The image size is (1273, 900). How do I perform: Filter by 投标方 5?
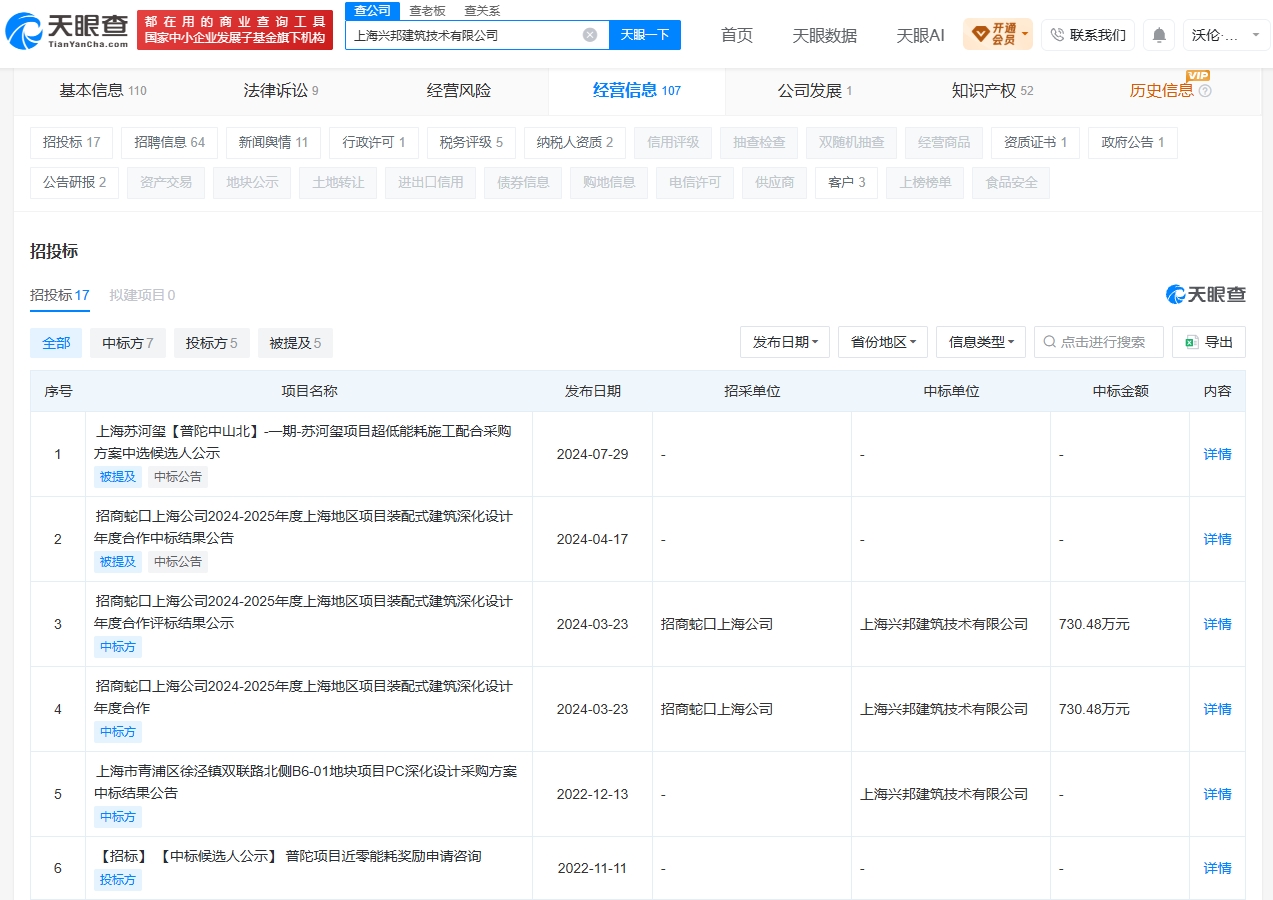coord(212,343)
